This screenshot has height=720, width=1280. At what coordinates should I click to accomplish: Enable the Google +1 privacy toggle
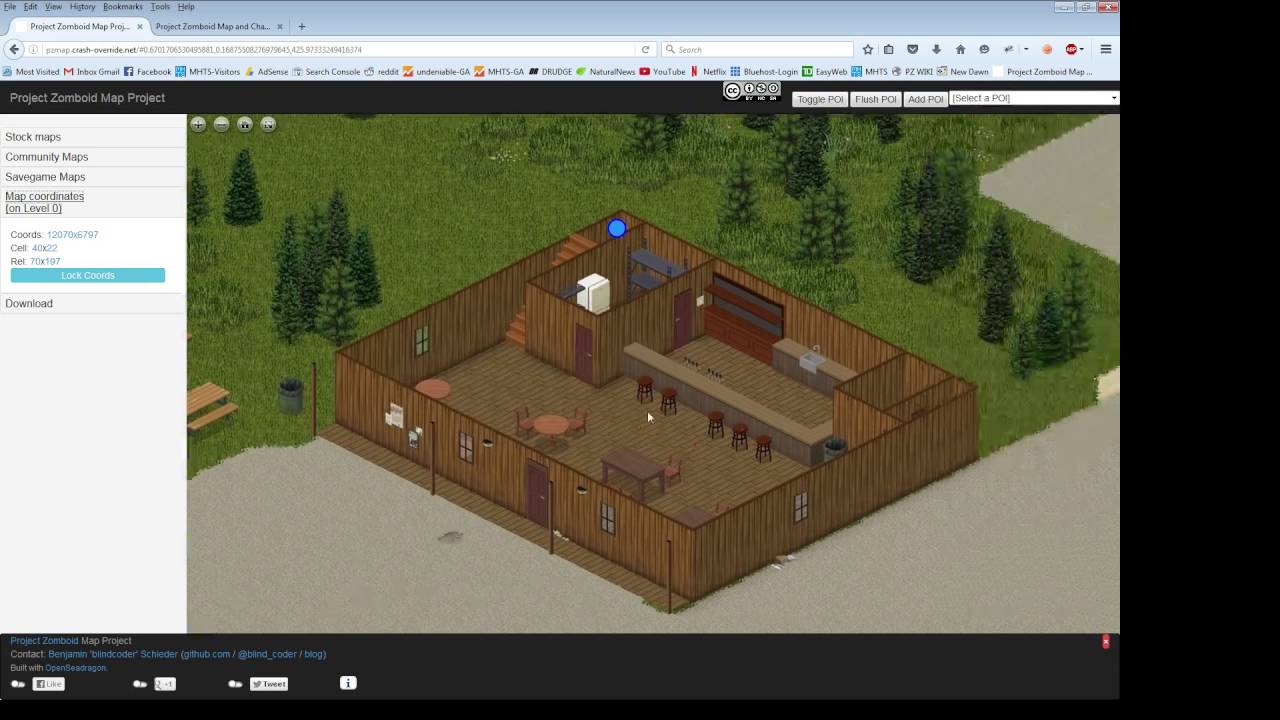tap(140, 684)
